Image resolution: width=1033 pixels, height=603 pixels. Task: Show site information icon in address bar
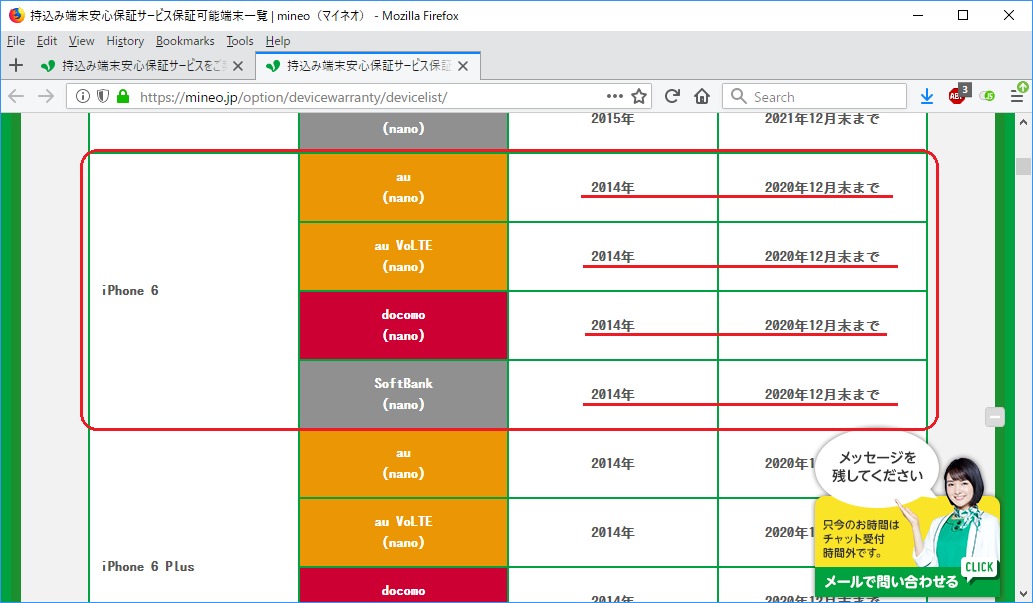pos(83,97)
